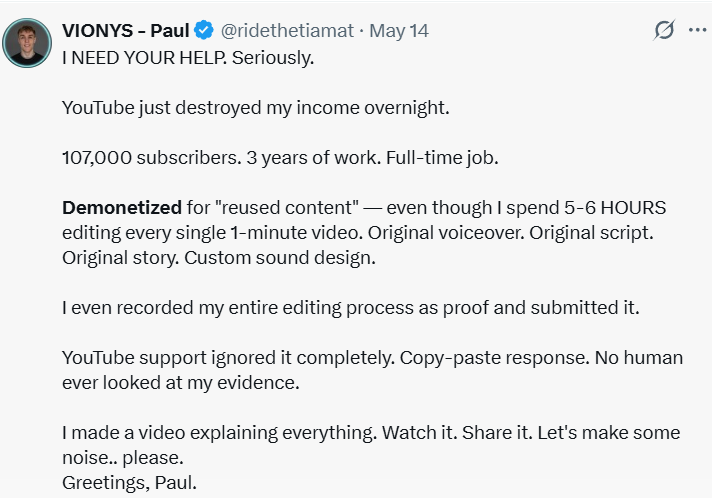
Task: Click the line 'I NEED YOUR HELP. Seriously.'
Action: [188, 58]
